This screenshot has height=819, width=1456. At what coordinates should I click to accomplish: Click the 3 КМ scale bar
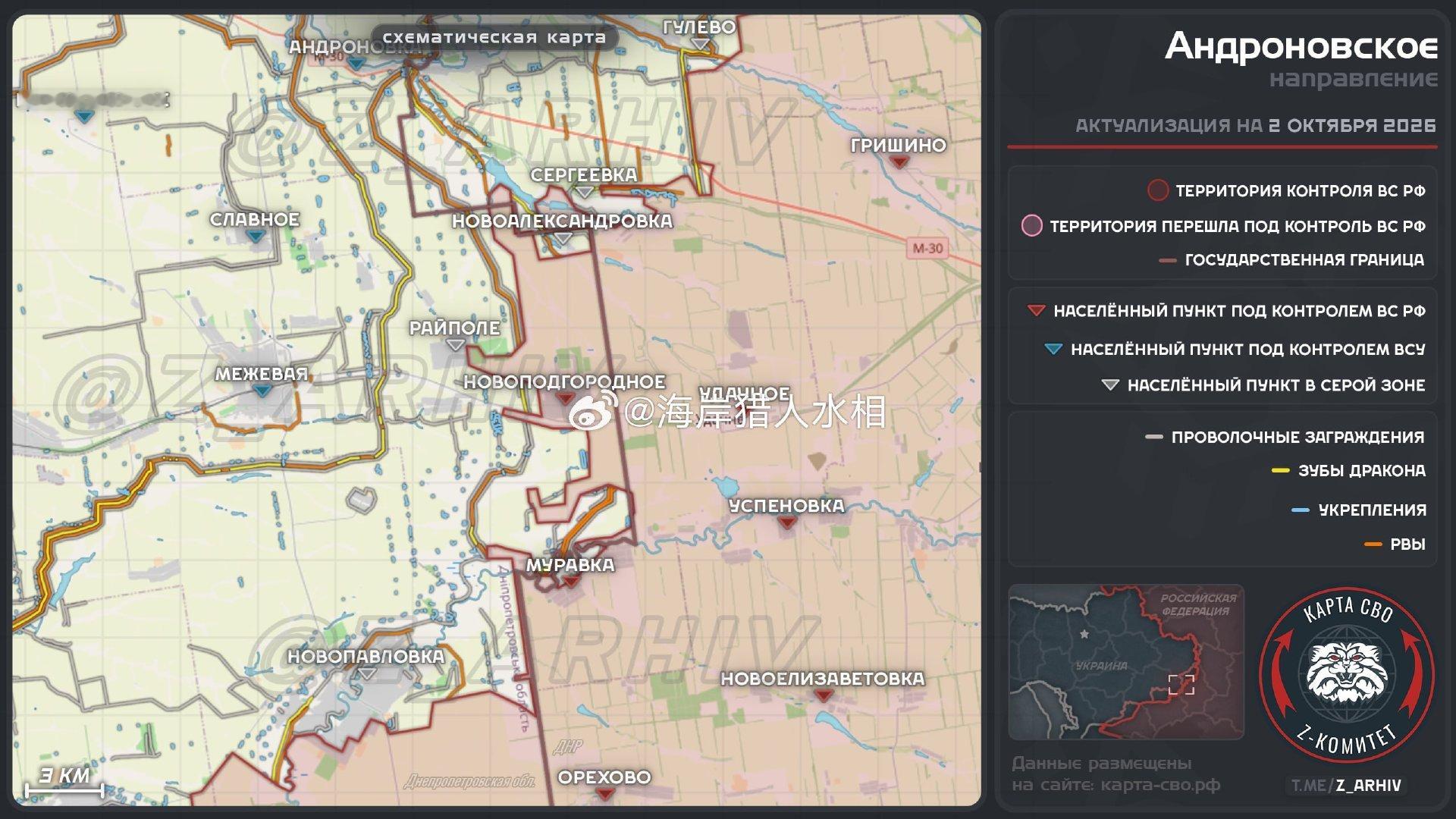point(64,783)
